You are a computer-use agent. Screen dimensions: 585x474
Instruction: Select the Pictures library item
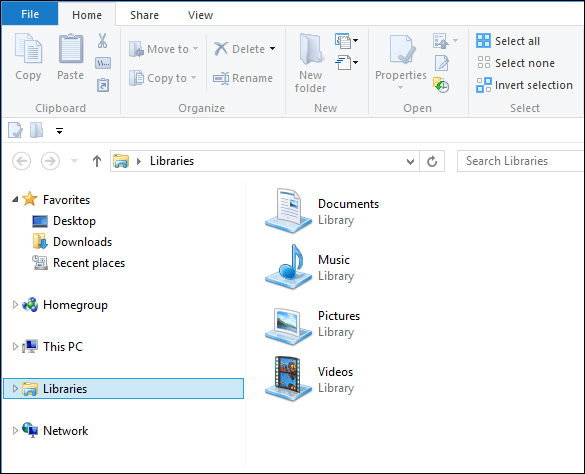pos(313,325)
